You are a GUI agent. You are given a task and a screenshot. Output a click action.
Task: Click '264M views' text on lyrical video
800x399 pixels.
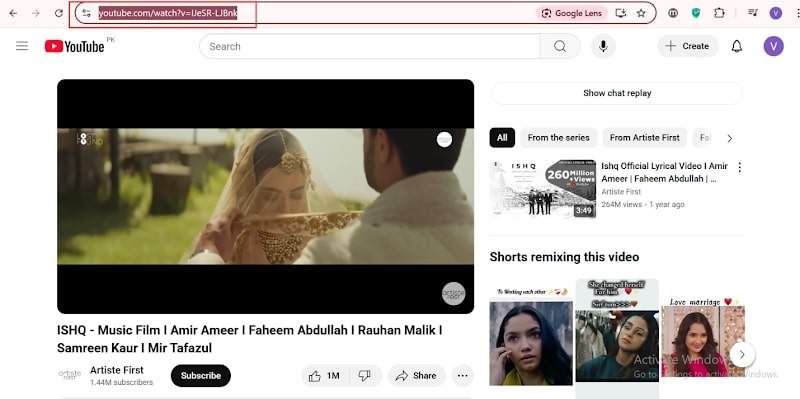click(x=621, y=205)
